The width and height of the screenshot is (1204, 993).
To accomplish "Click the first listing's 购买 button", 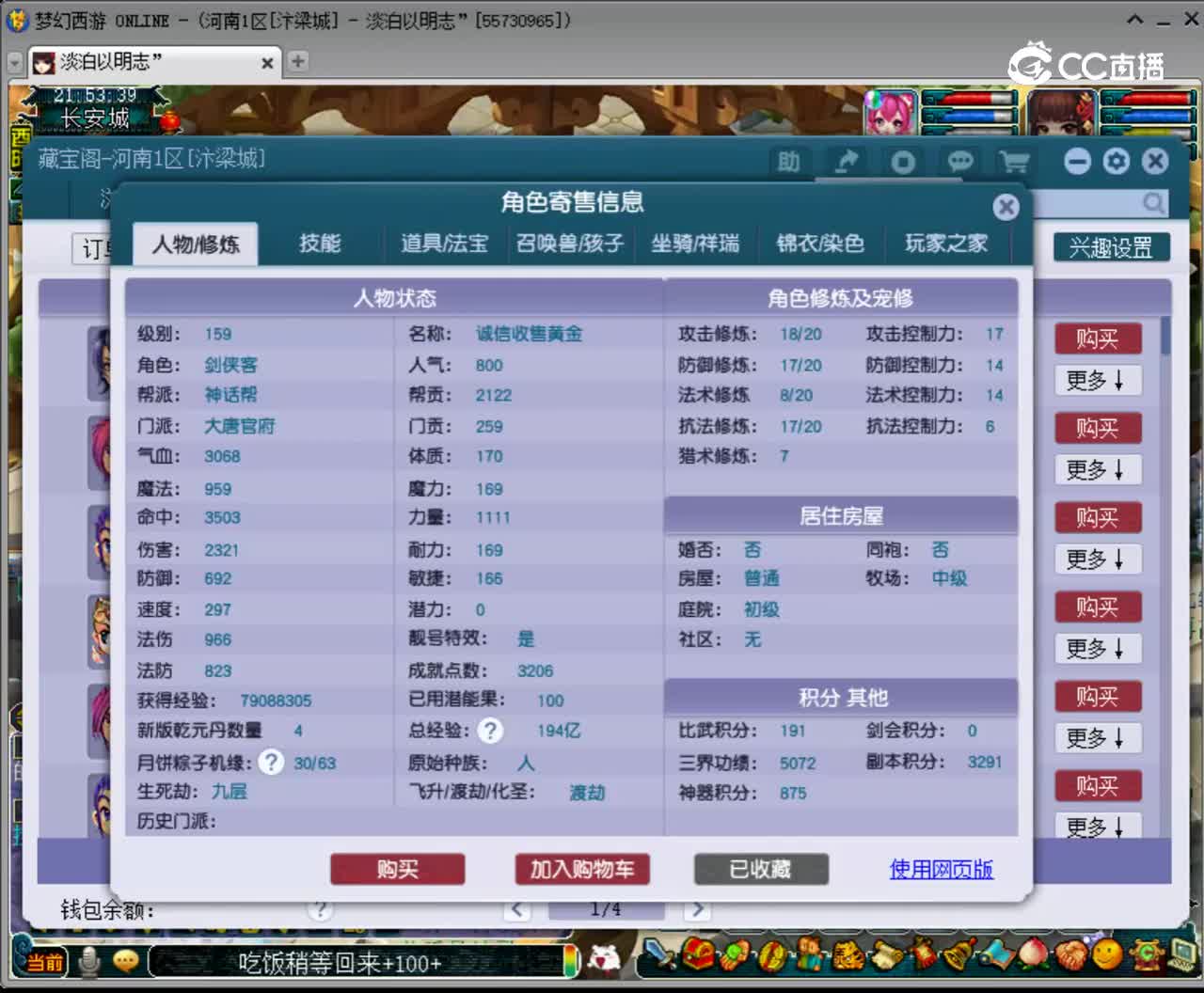I will (1097, 339).
